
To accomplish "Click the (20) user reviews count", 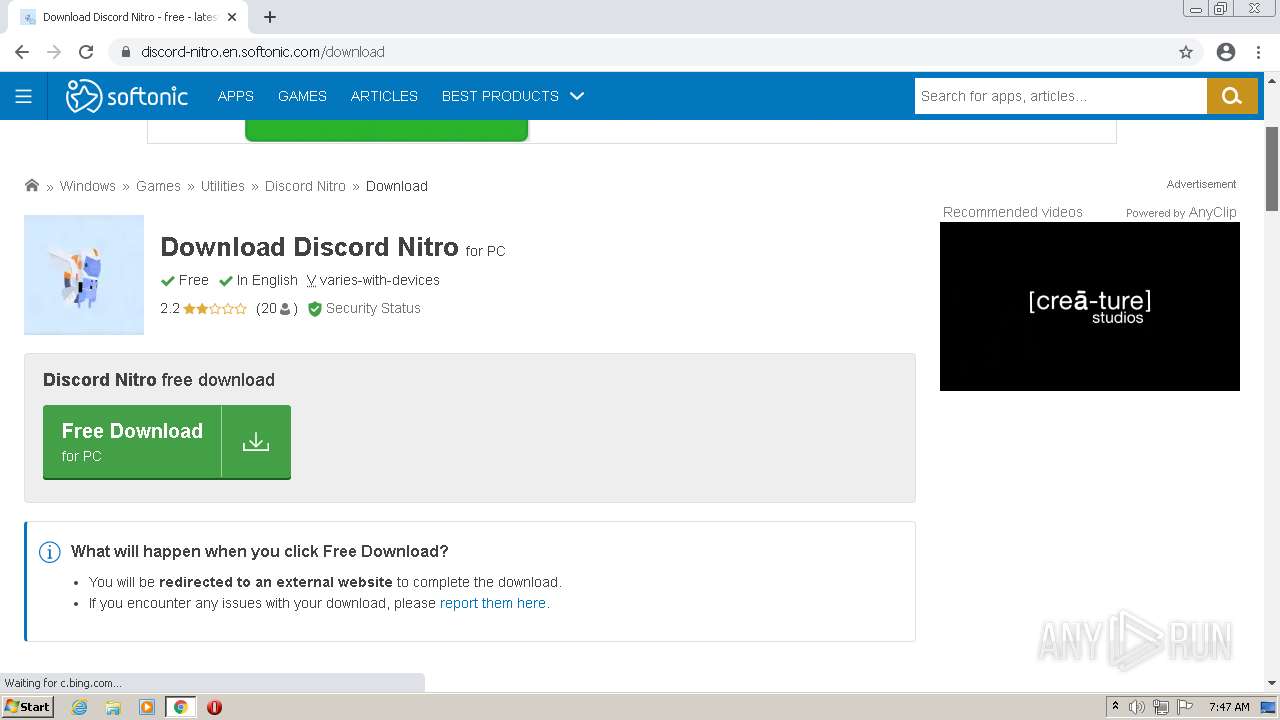I will 277,308.
